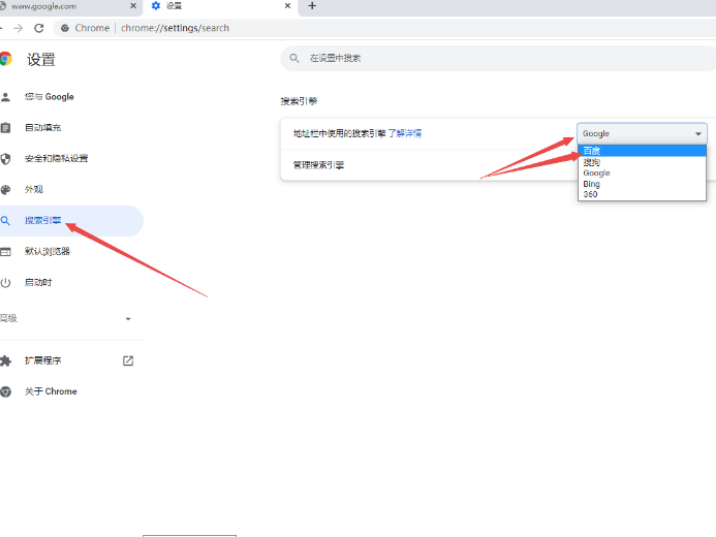Image resolution: width=716 pixels, height=537 pixels.
Task: Click the browser window icon for 默认浏览器
Action: 5,252
